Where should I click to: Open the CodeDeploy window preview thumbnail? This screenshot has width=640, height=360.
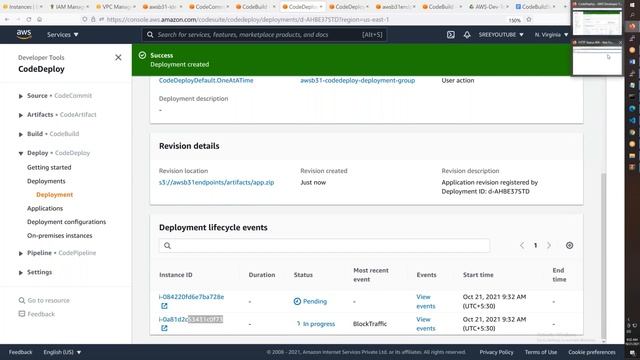(597, 19)
